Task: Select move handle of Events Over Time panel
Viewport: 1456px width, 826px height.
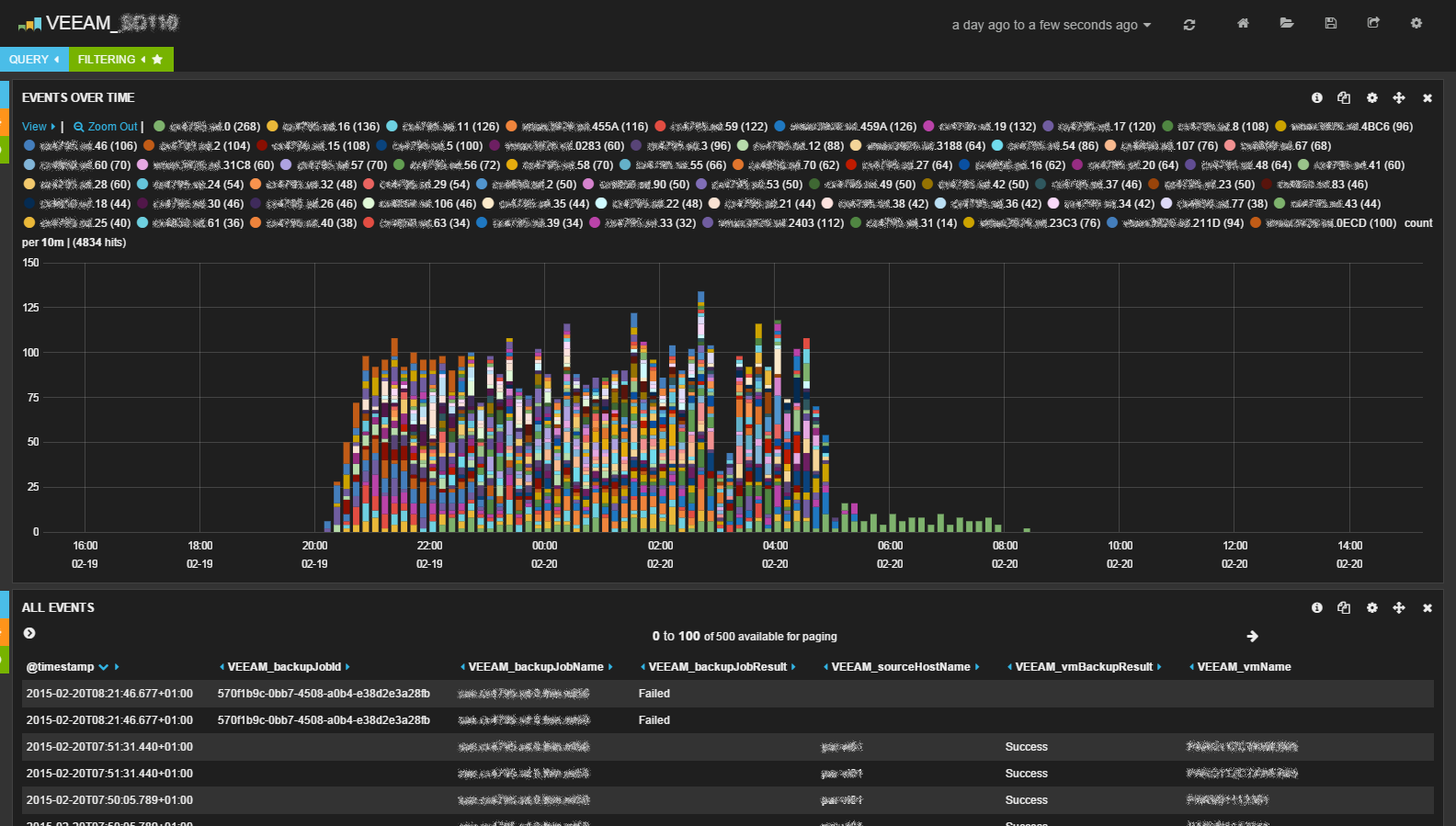Action: 1399,97
